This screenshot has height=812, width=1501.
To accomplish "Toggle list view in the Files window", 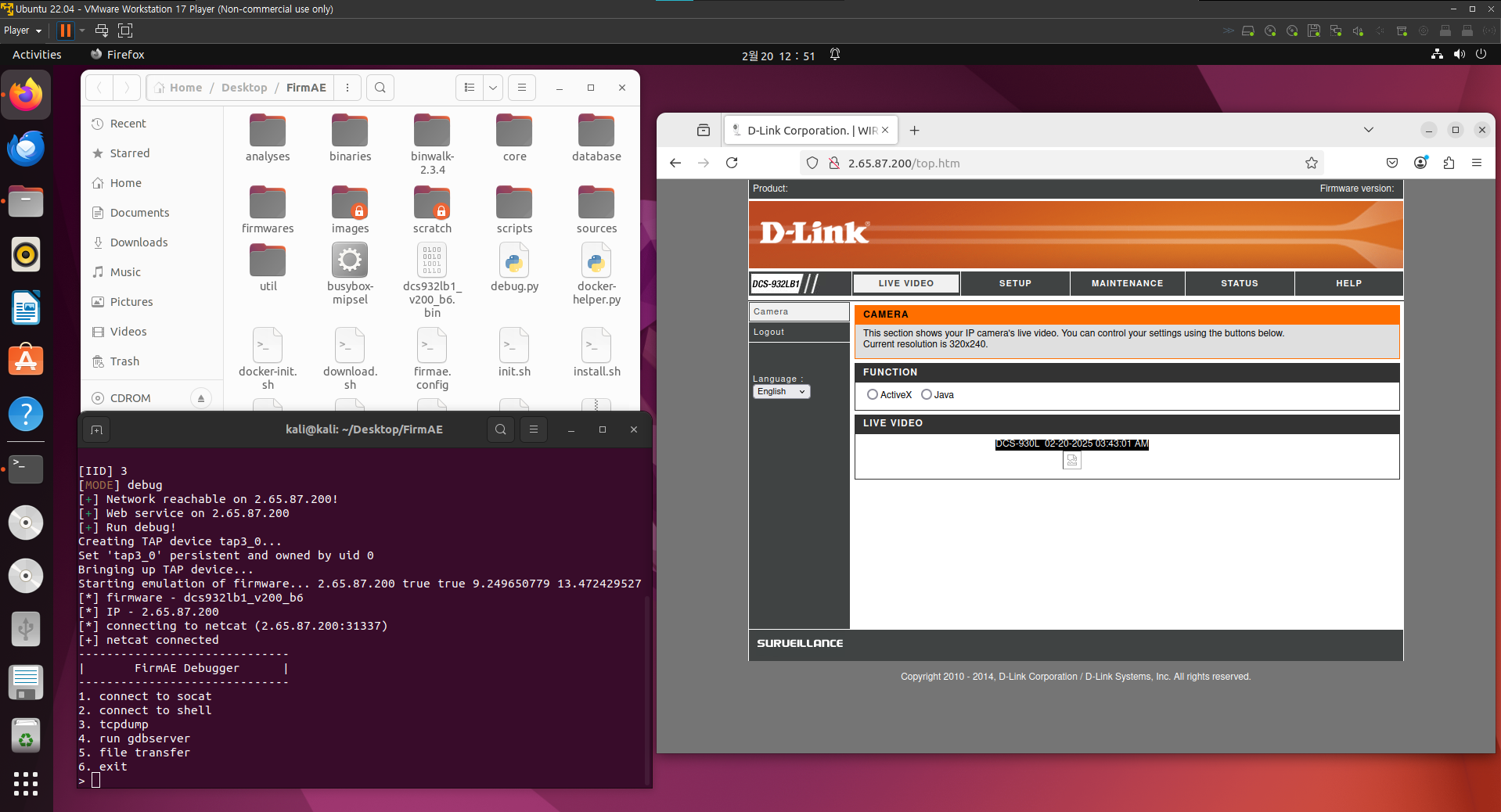I will tap(470, 88).
